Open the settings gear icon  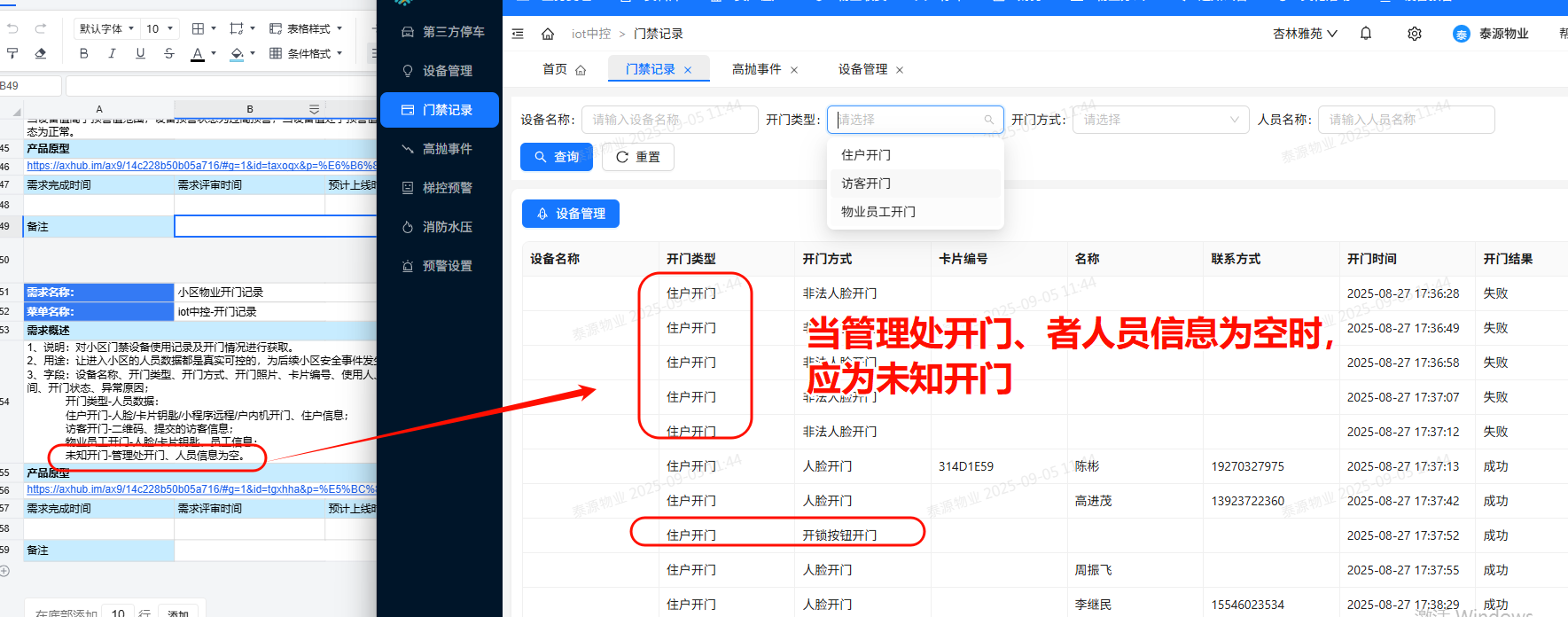click(x=1415, y=34)
